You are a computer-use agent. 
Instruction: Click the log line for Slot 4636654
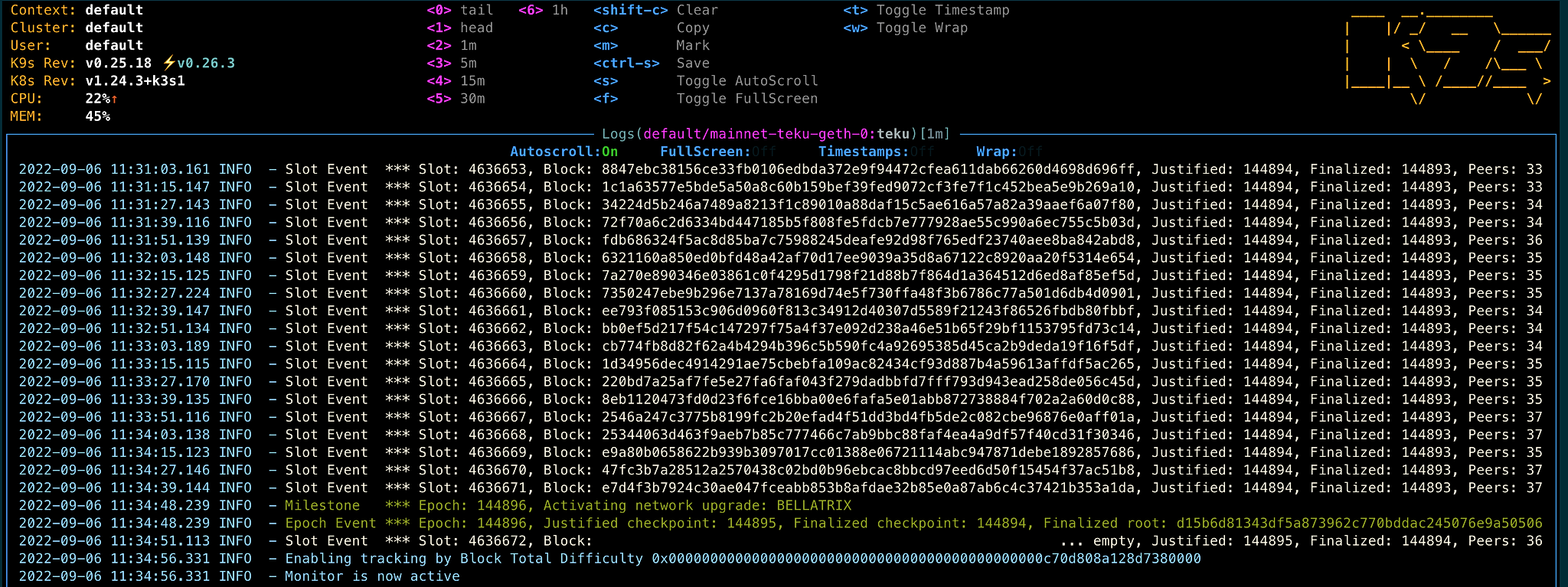coord(781,187)
